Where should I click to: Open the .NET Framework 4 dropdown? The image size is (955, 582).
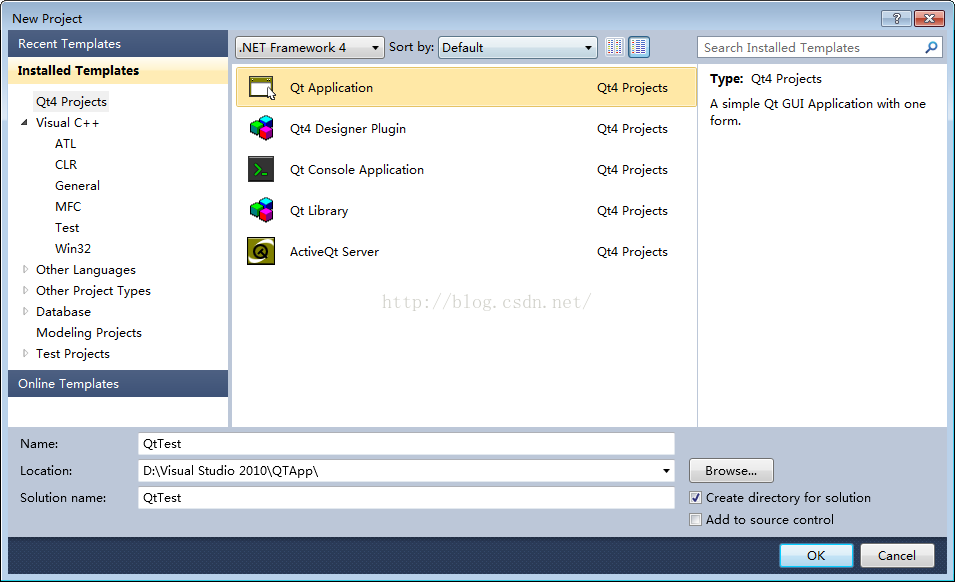pos(309,47)
